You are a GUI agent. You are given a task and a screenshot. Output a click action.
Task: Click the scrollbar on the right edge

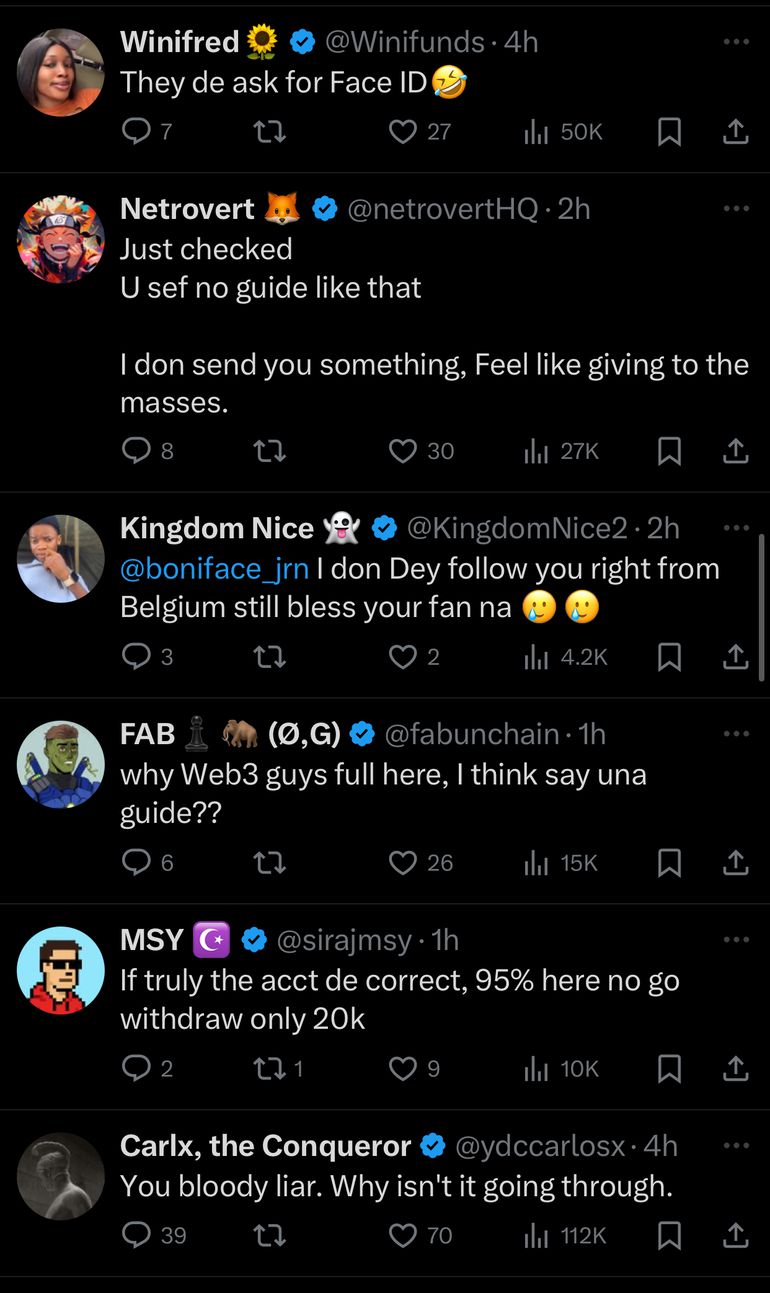[x=764, y=605]
